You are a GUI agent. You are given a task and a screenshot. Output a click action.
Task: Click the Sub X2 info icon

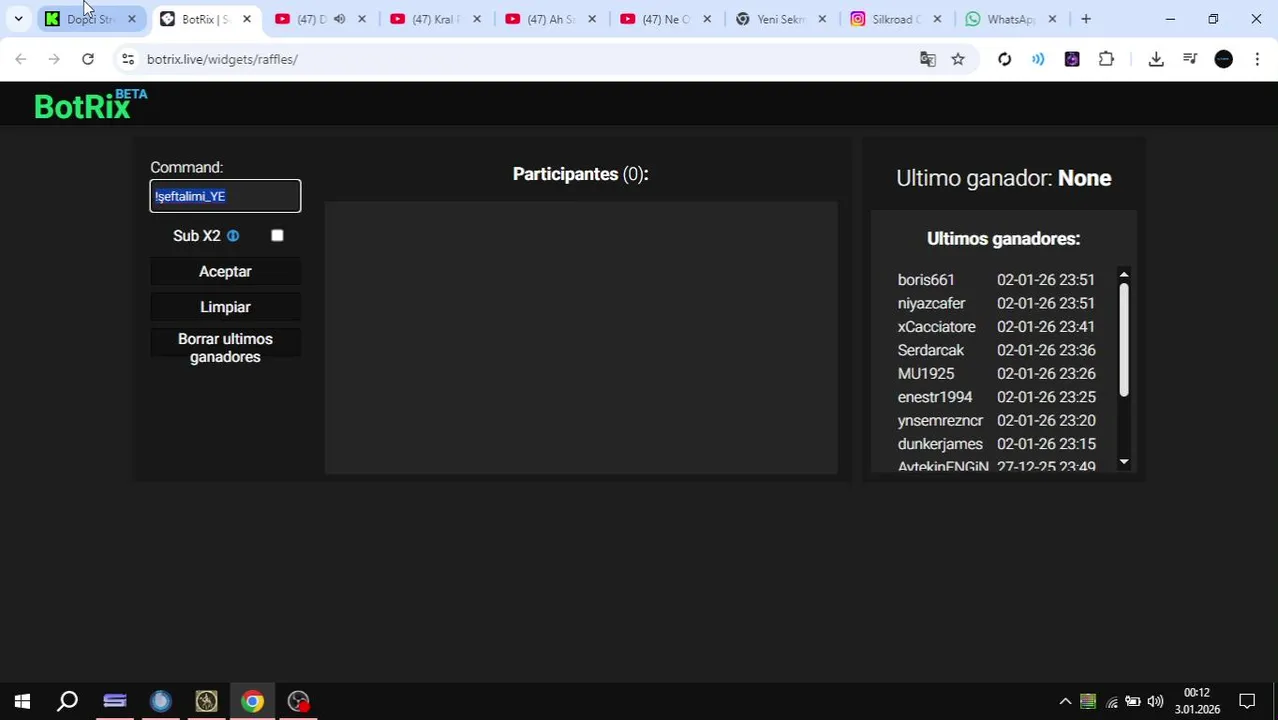tap(233, 236)
